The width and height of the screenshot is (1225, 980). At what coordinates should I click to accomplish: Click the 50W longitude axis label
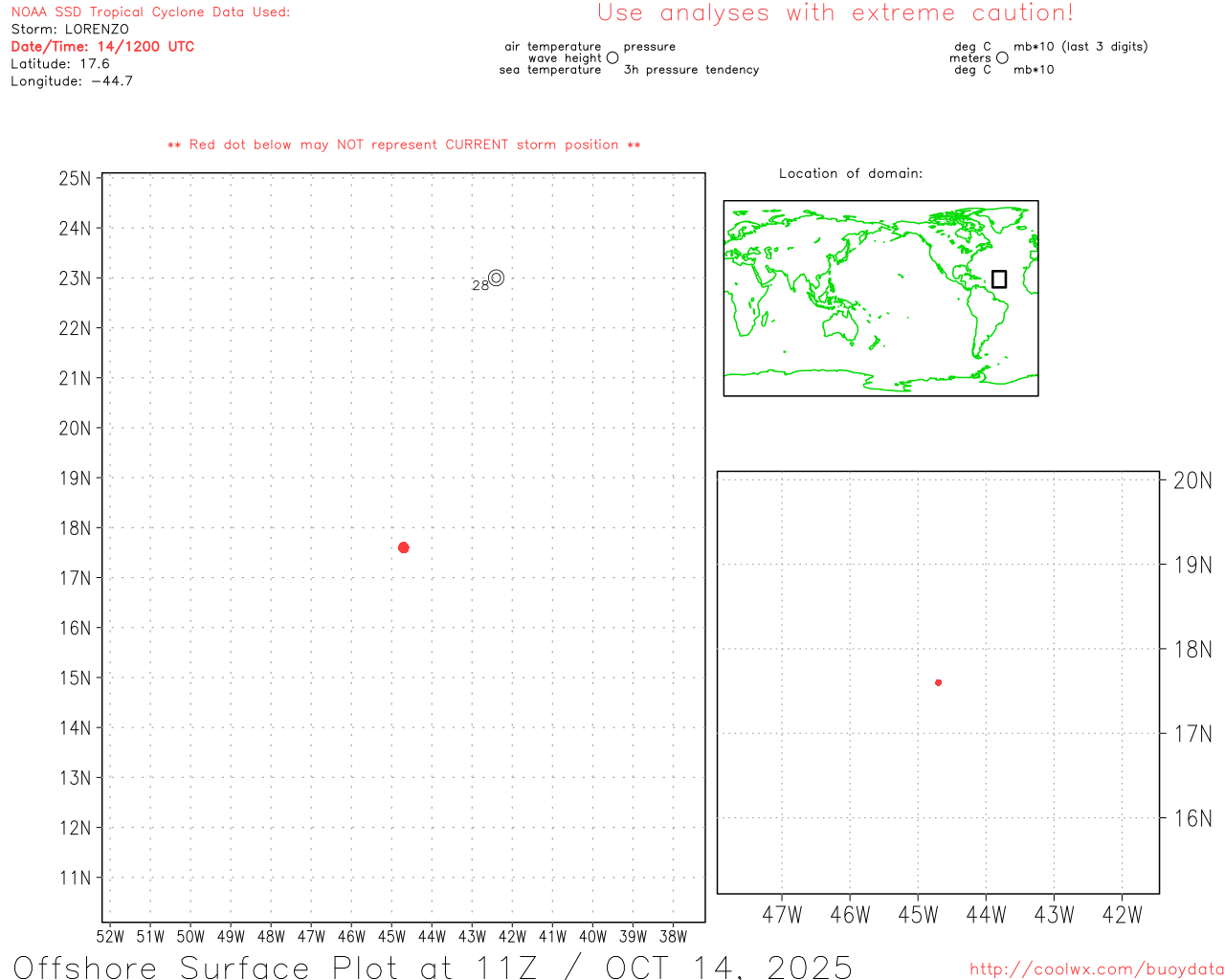click(190, 937)
